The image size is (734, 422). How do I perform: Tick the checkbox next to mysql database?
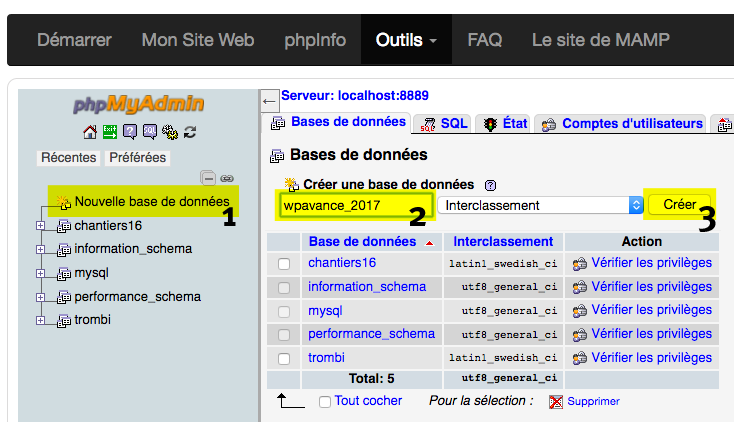tap(284, 311)
